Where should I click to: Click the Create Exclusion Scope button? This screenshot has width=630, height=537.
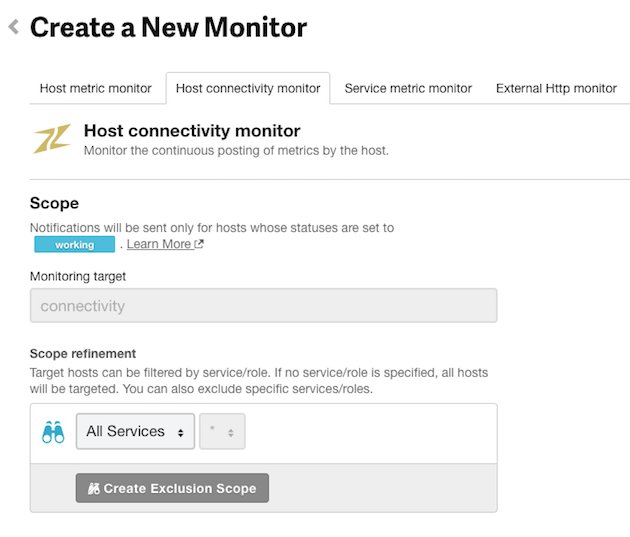click(x=172, y=488)
